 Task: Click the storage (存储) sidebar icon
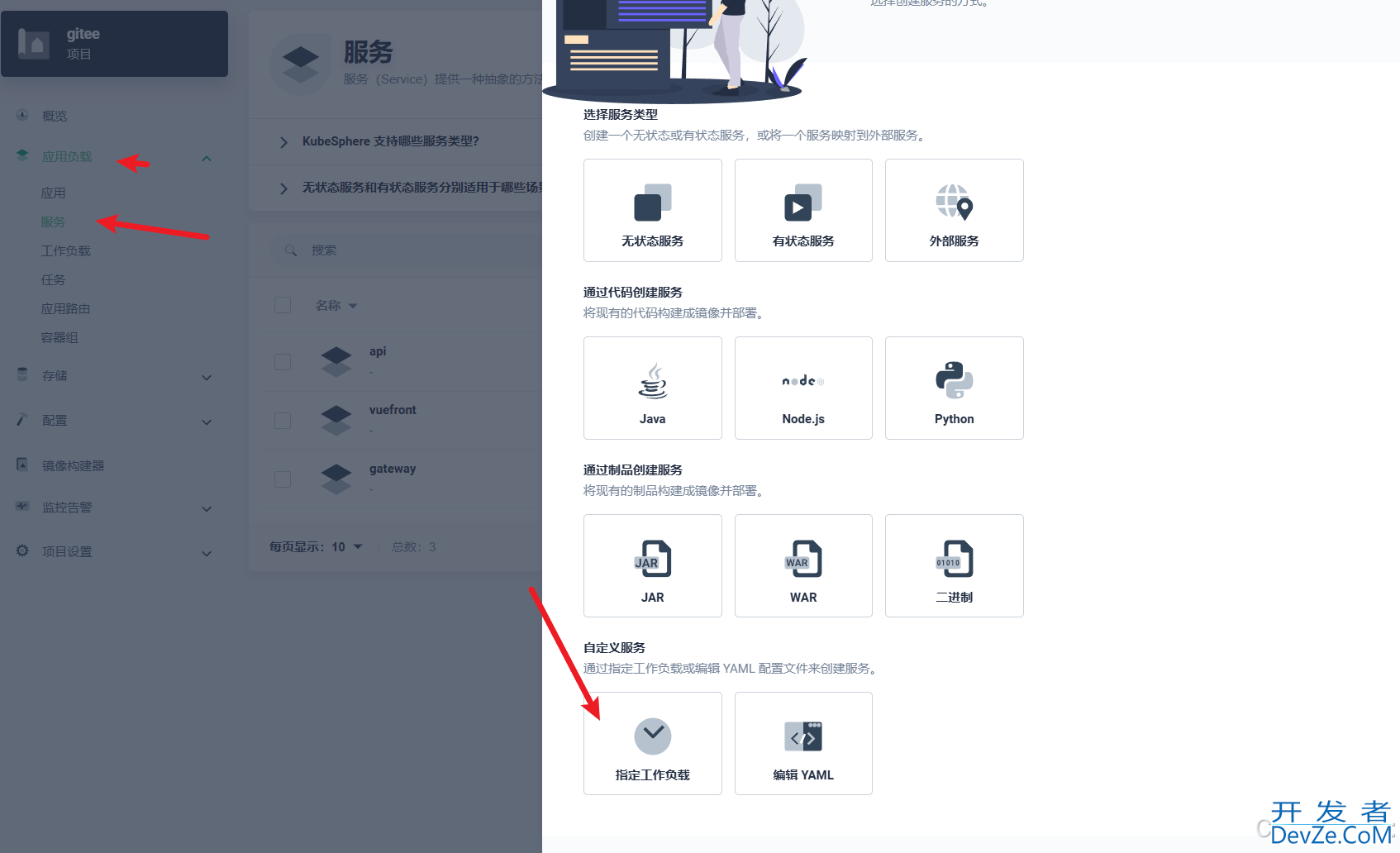[22, 374]
